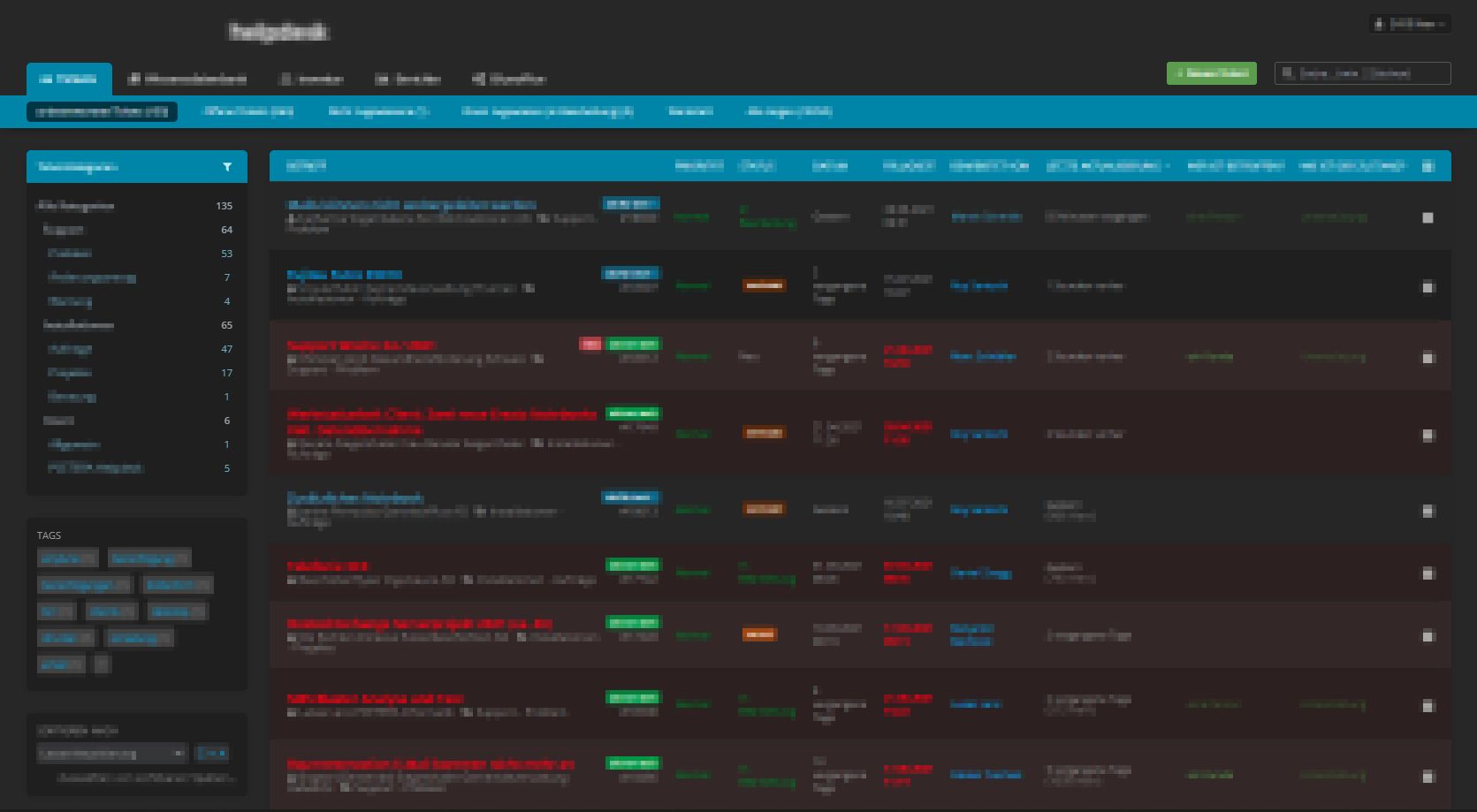Select the category row showing count 4

click(136, 301)
